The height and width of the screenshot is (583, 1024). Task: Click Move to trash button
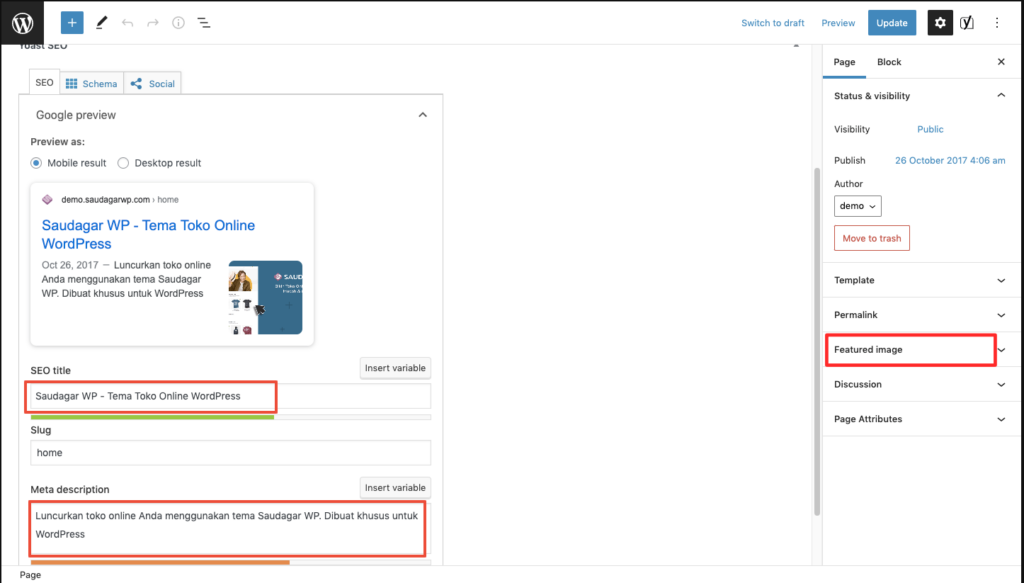(x=872, y=238)
